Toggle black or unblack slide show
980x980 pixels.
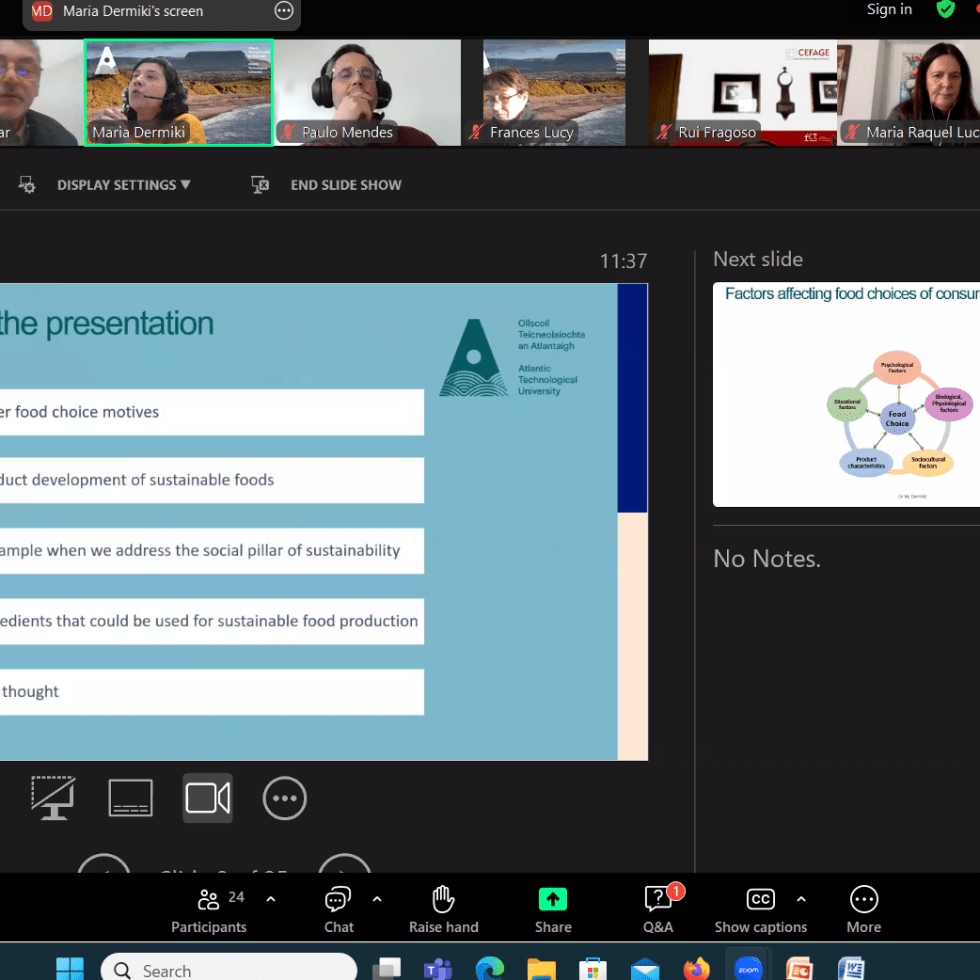tap(53, 798)
